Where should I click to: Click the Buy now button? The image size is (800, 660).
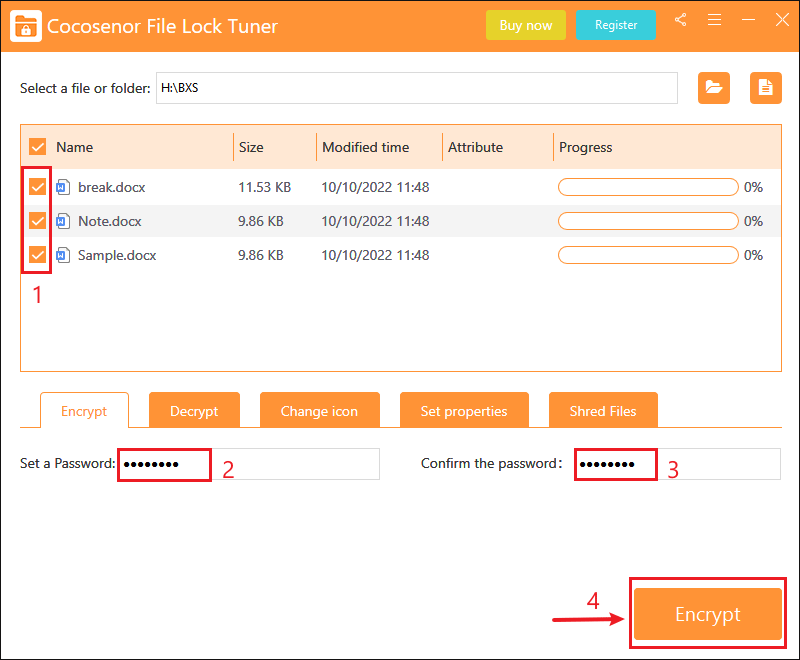(526, 25)
